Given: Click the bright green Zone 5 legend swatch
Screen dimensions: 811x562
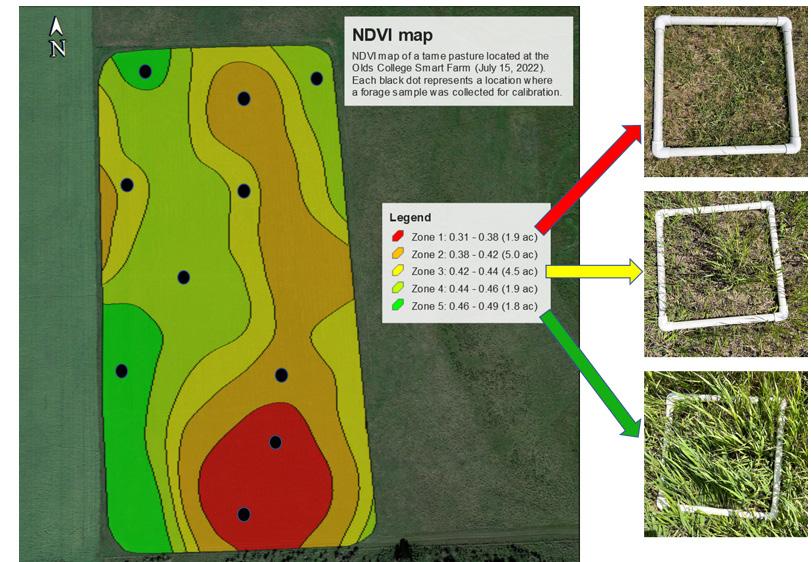Looking at the screenshot, I should pos(398,305).
